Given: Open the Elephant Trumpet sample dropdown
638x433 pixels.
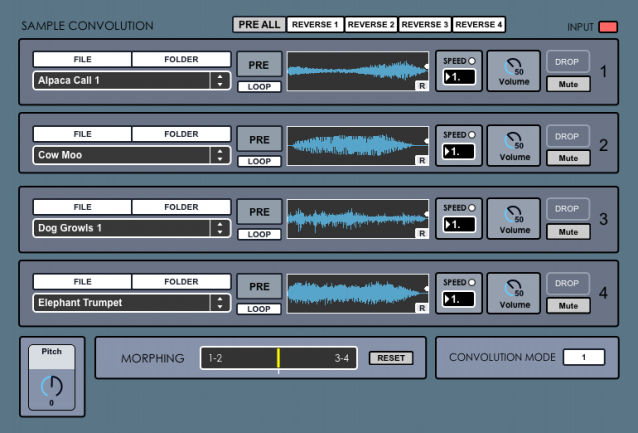Looking at the screenshot, I should [132, 303].
